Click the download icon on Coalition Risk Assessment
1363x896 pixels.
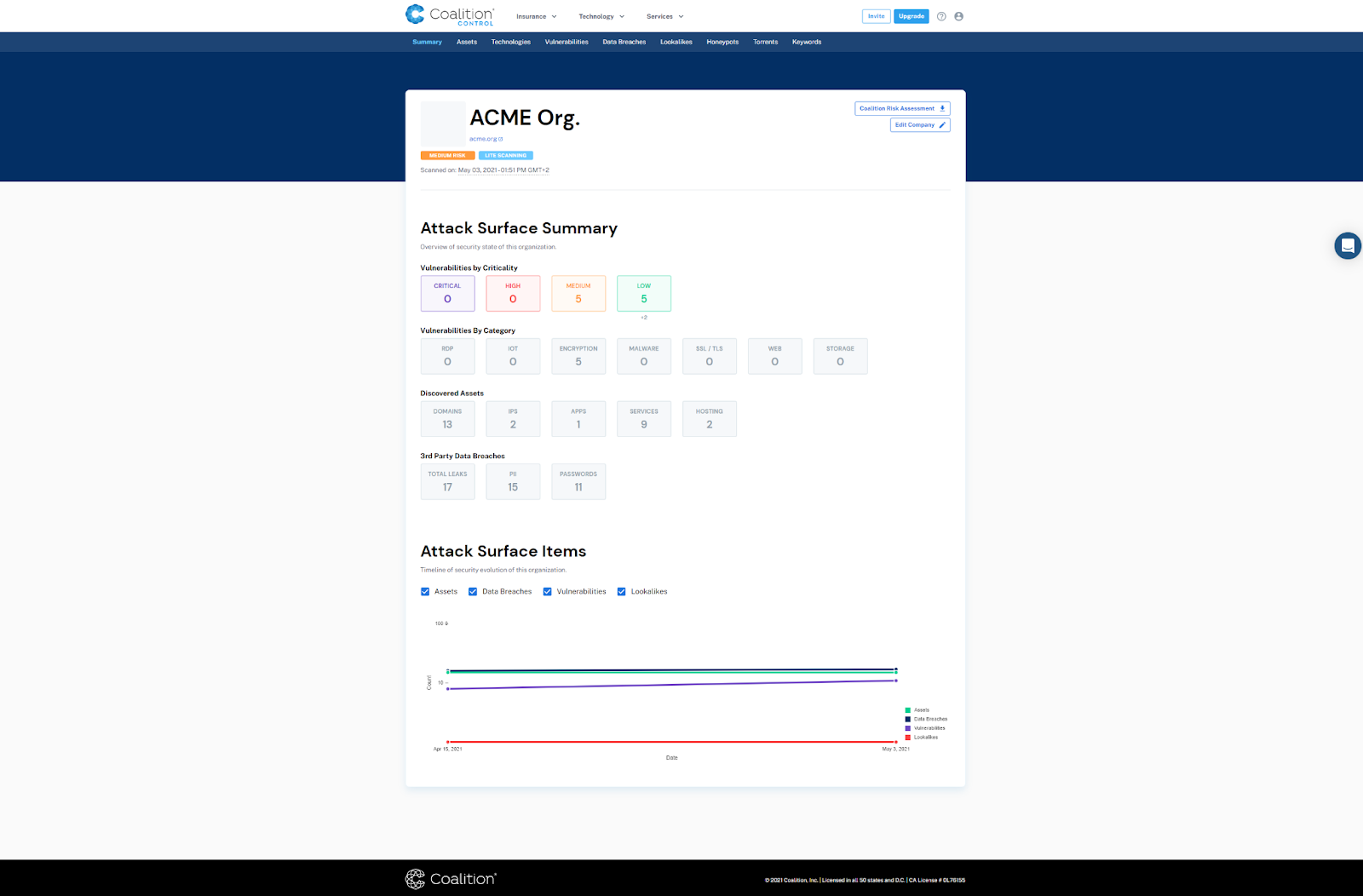point(942,108)
